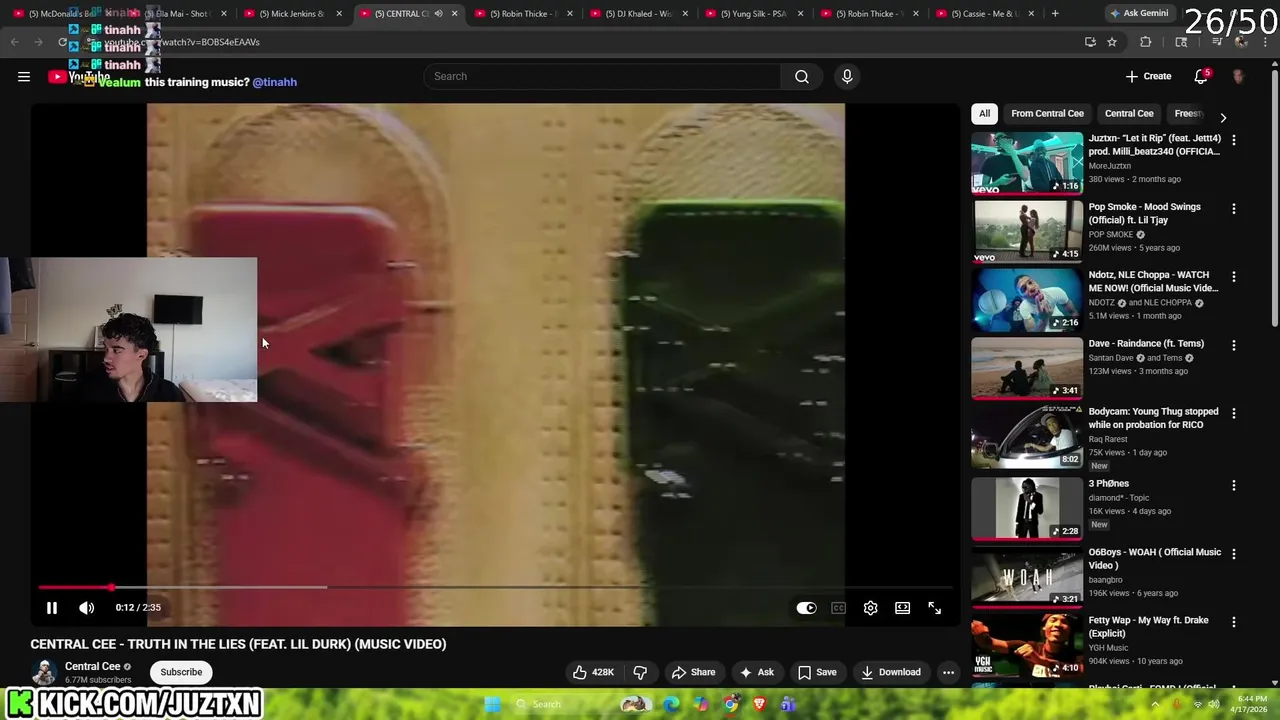Toggle the autoplay switch
The image size is (1280, 720).
(x=806, y=608)
